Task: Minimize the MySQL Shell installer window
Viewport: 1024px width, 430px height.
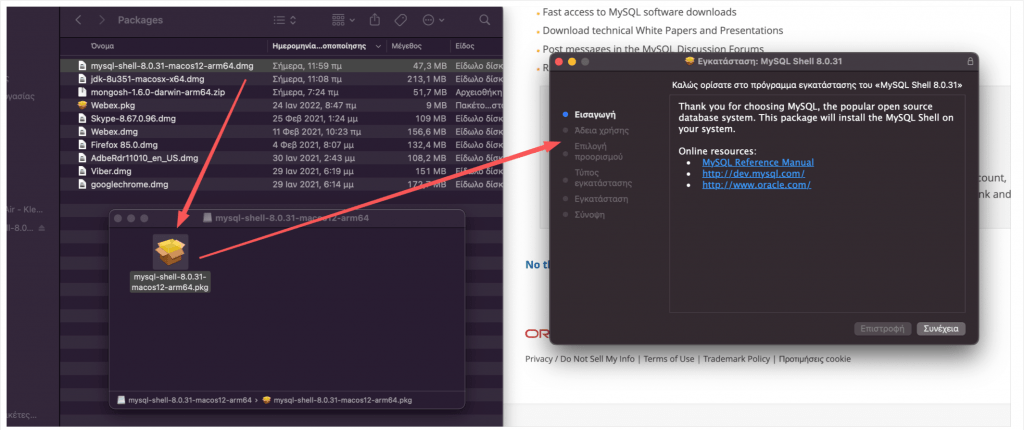Action: click(571, 61)
